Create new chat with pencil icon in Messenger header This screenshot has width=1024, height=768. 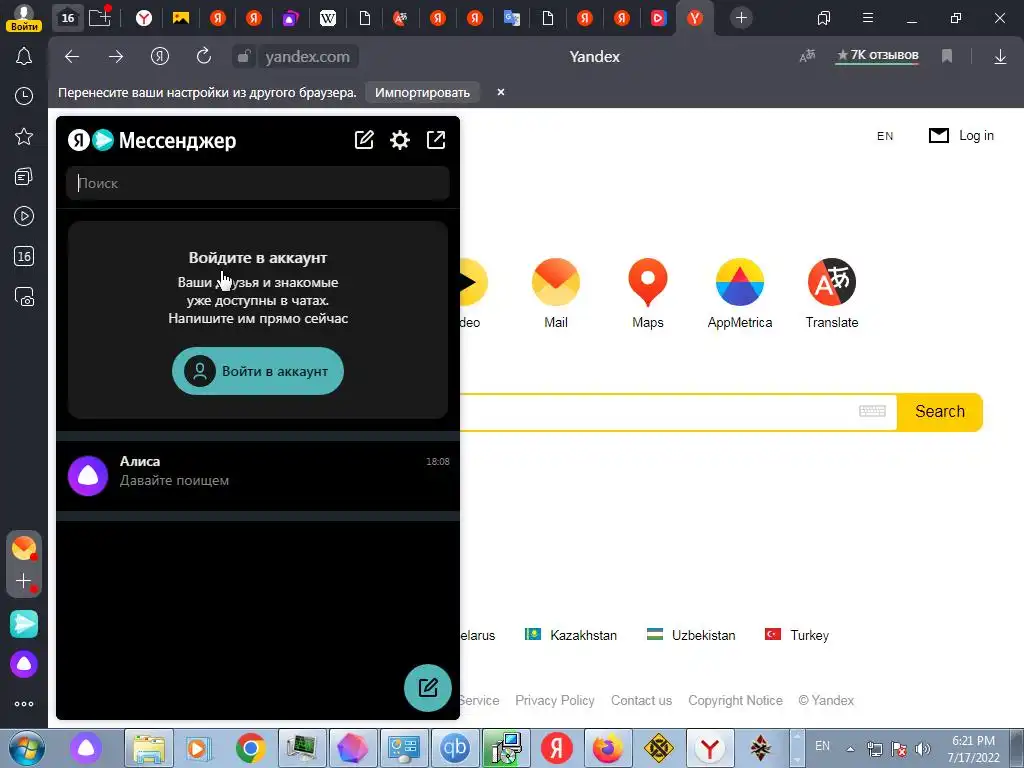coord(364,140)
